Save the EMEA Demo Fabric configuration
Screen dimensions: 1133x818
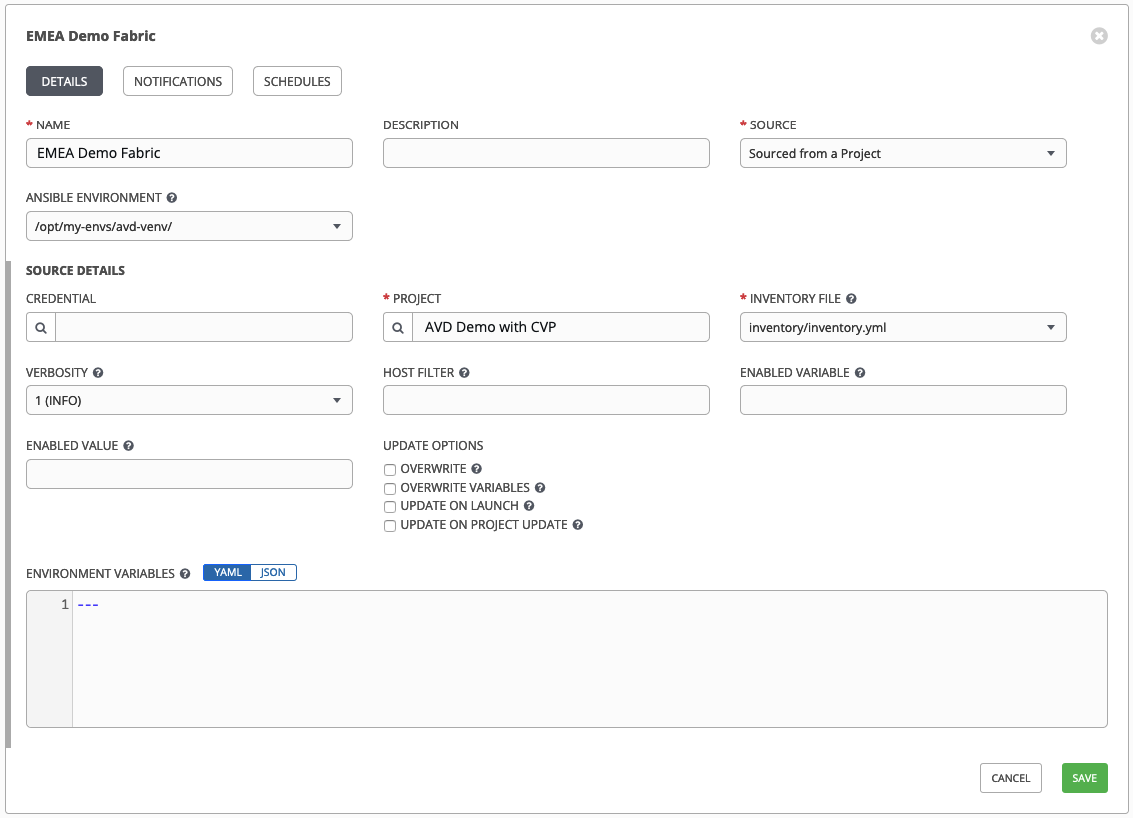pyautogui.click(x=1084, y=777)
